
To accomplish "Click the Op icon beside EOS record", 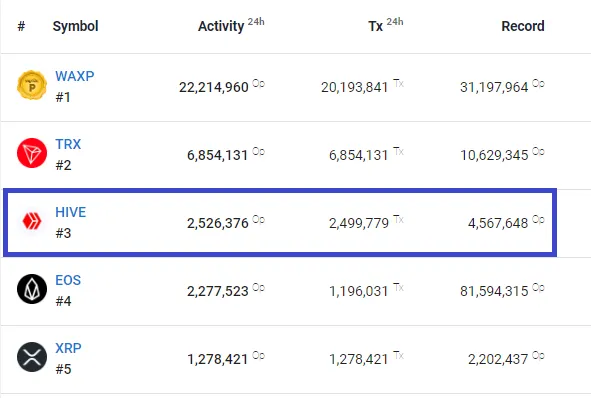I will coord(538,288).
